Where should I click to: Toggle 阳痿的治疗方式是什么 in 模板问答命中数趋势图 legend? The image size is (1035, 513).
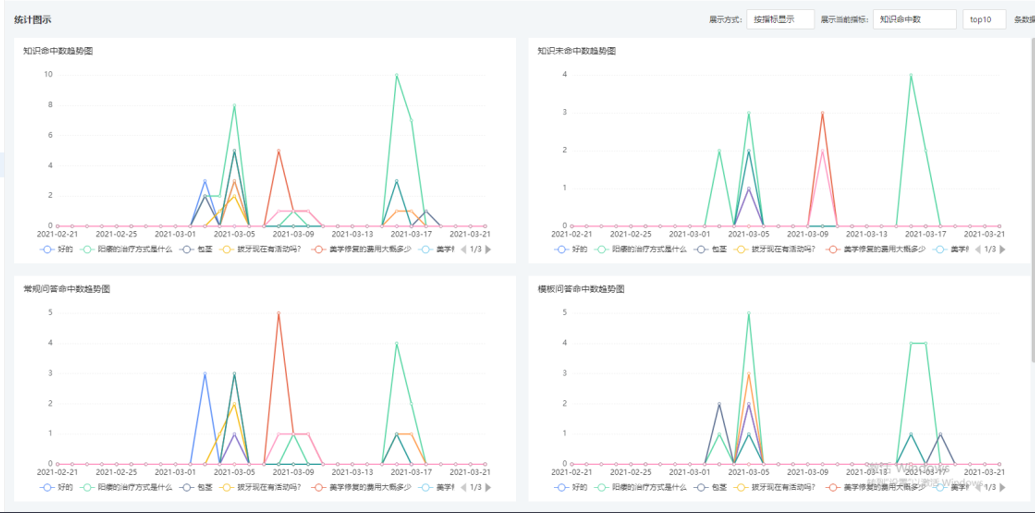tap(640, 487)
